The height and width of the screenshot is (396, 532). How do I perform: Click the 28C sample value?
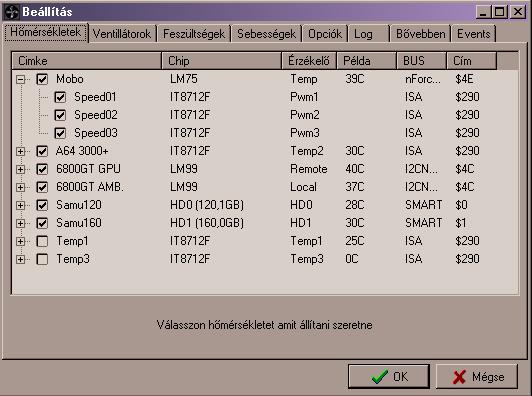tap(355, 205)
